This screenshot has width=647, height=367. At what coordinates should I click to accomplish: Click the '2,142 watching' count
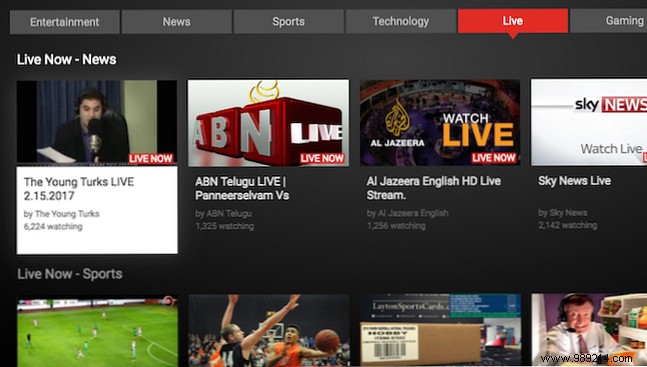coord(567,225)
